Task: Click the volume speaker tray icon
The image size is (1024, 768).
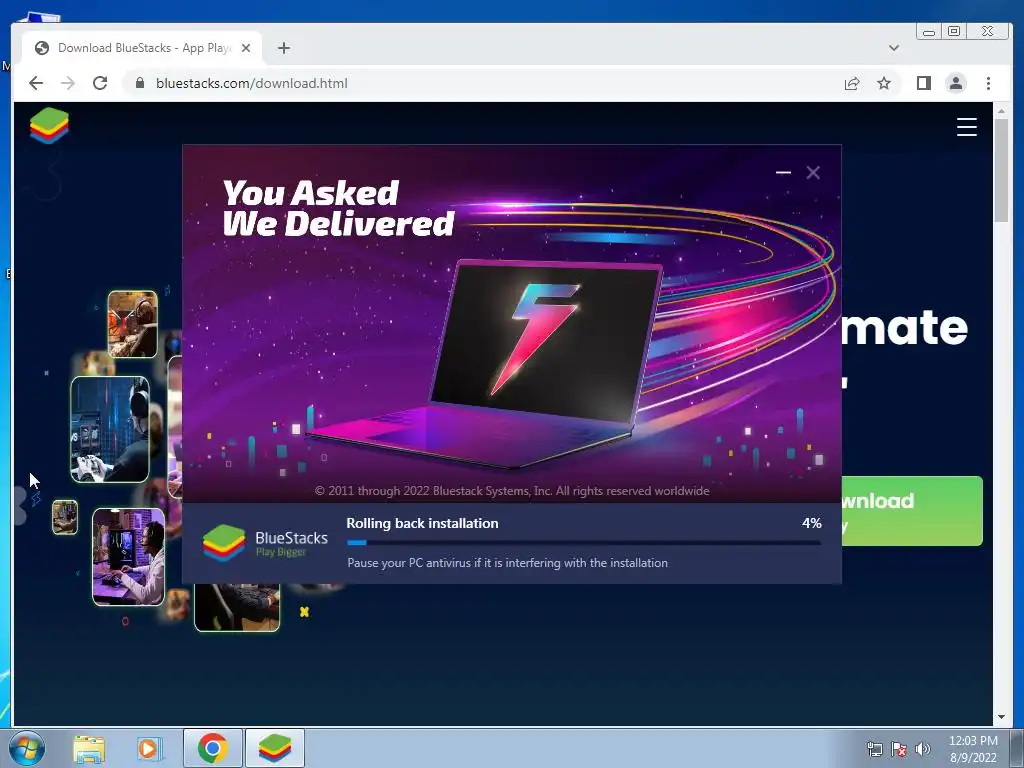Action: [923, 749]
